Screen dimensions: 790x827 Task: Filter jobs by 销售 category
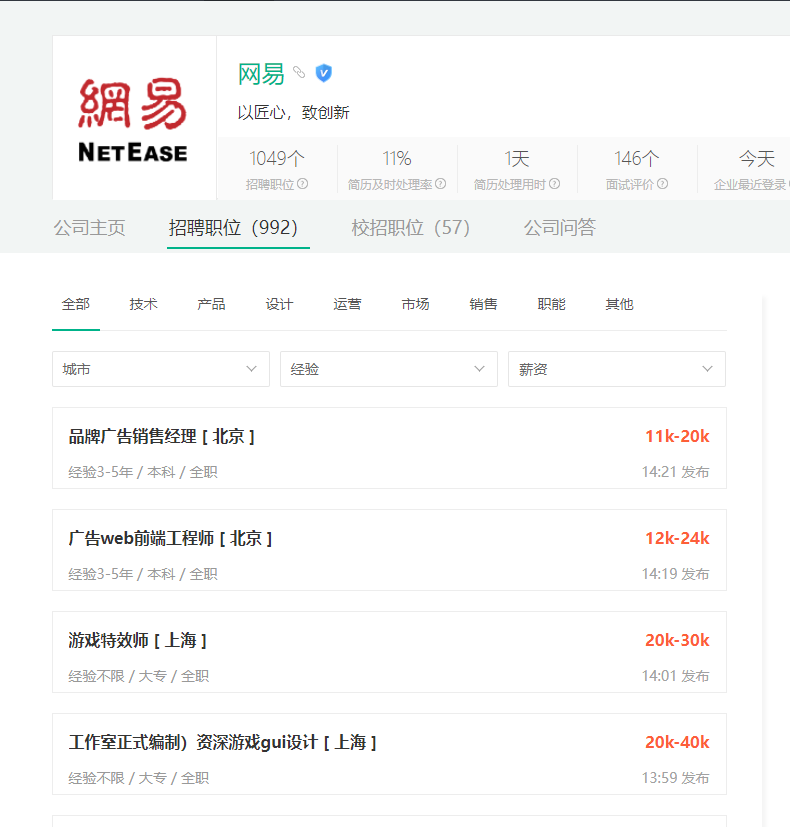483,304
